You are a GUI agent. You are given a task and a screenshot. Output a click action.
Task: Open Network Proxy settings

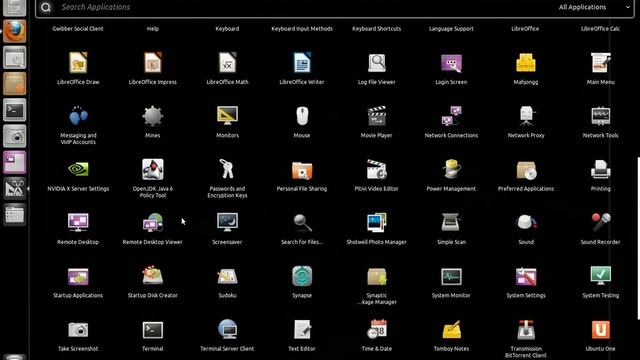[526, 116]
